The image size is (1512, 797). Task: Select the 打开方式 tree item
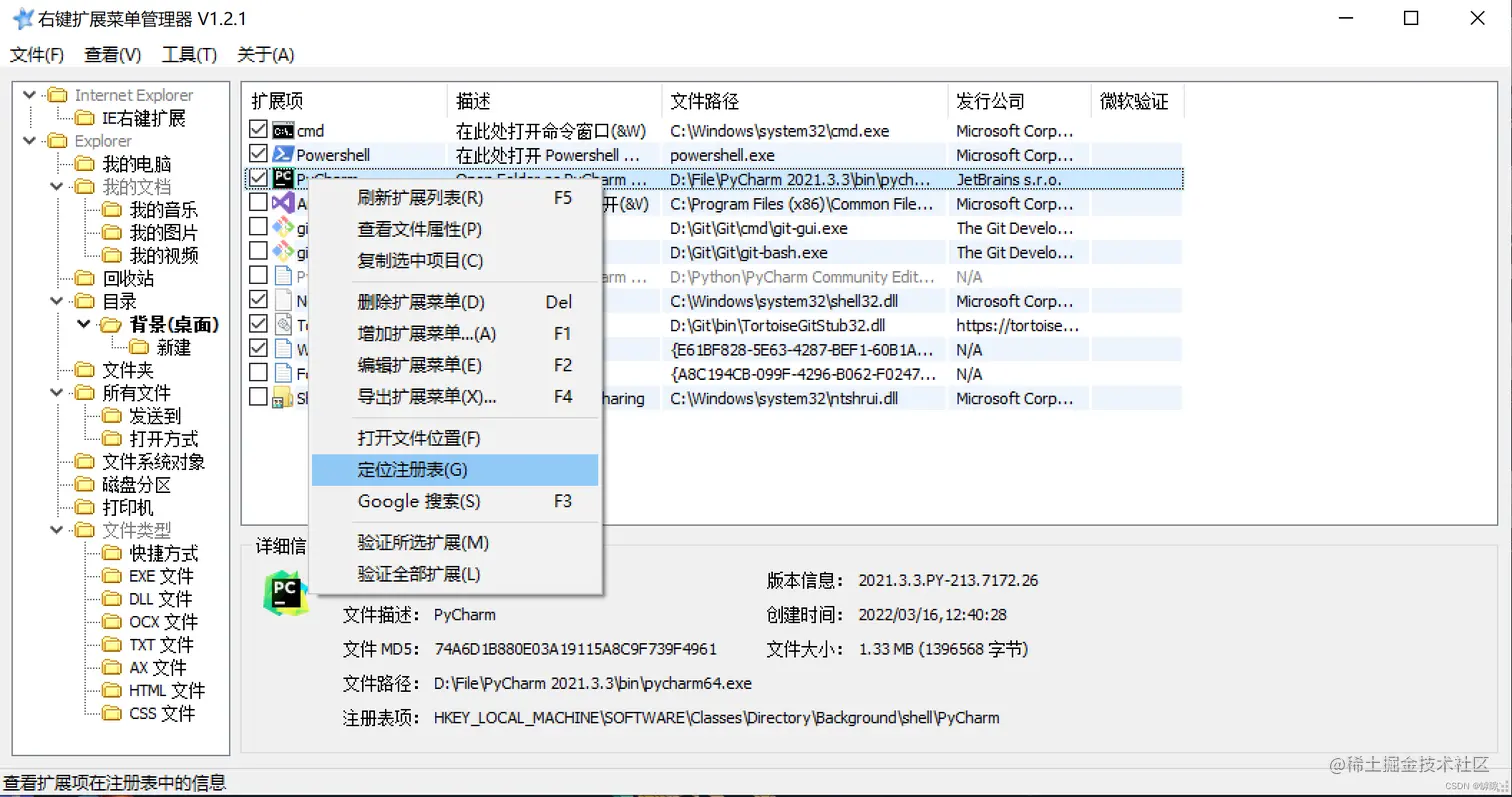click(x=164, y=439)
